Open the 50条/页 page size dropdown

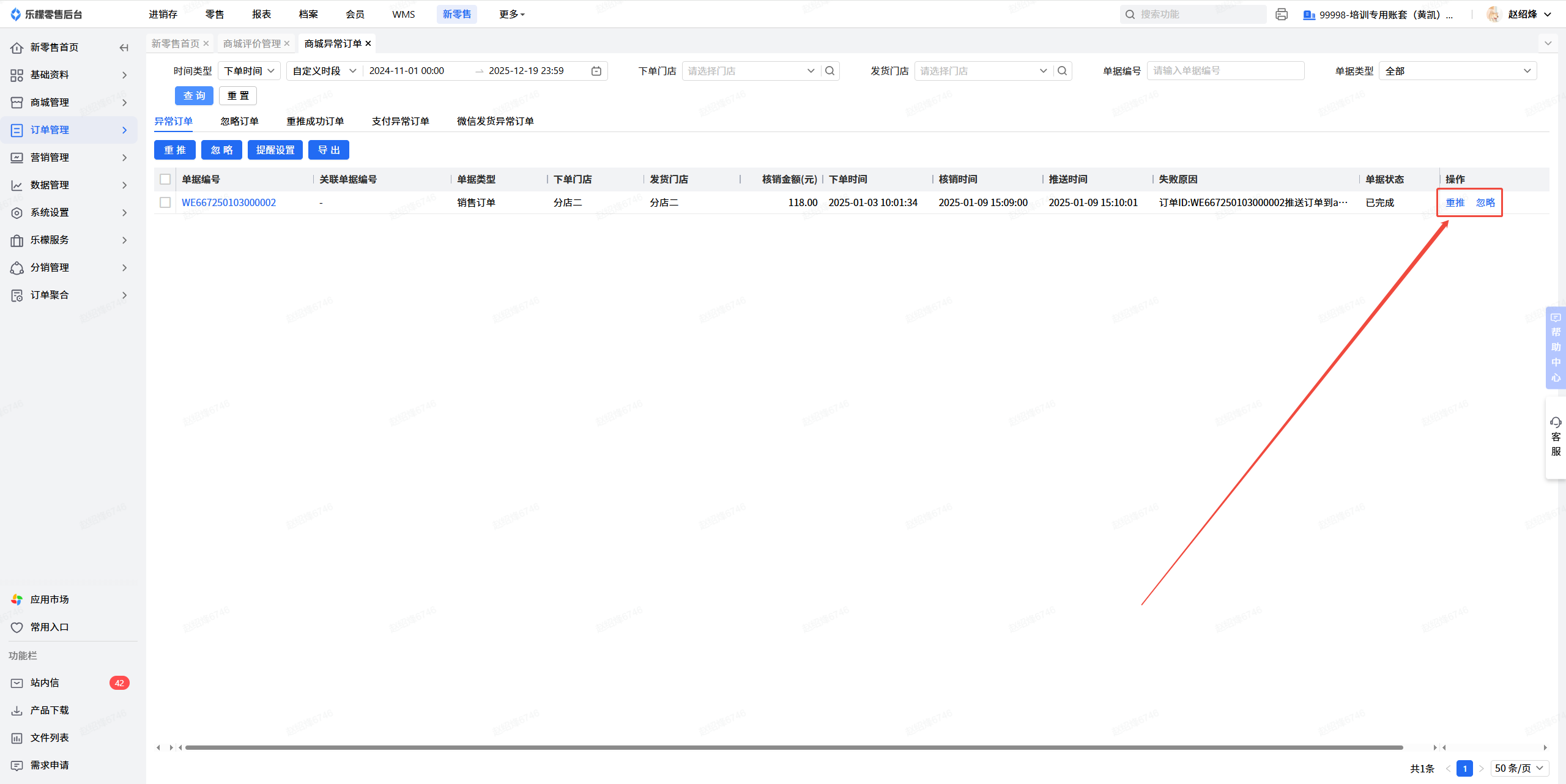point(1519,768)
